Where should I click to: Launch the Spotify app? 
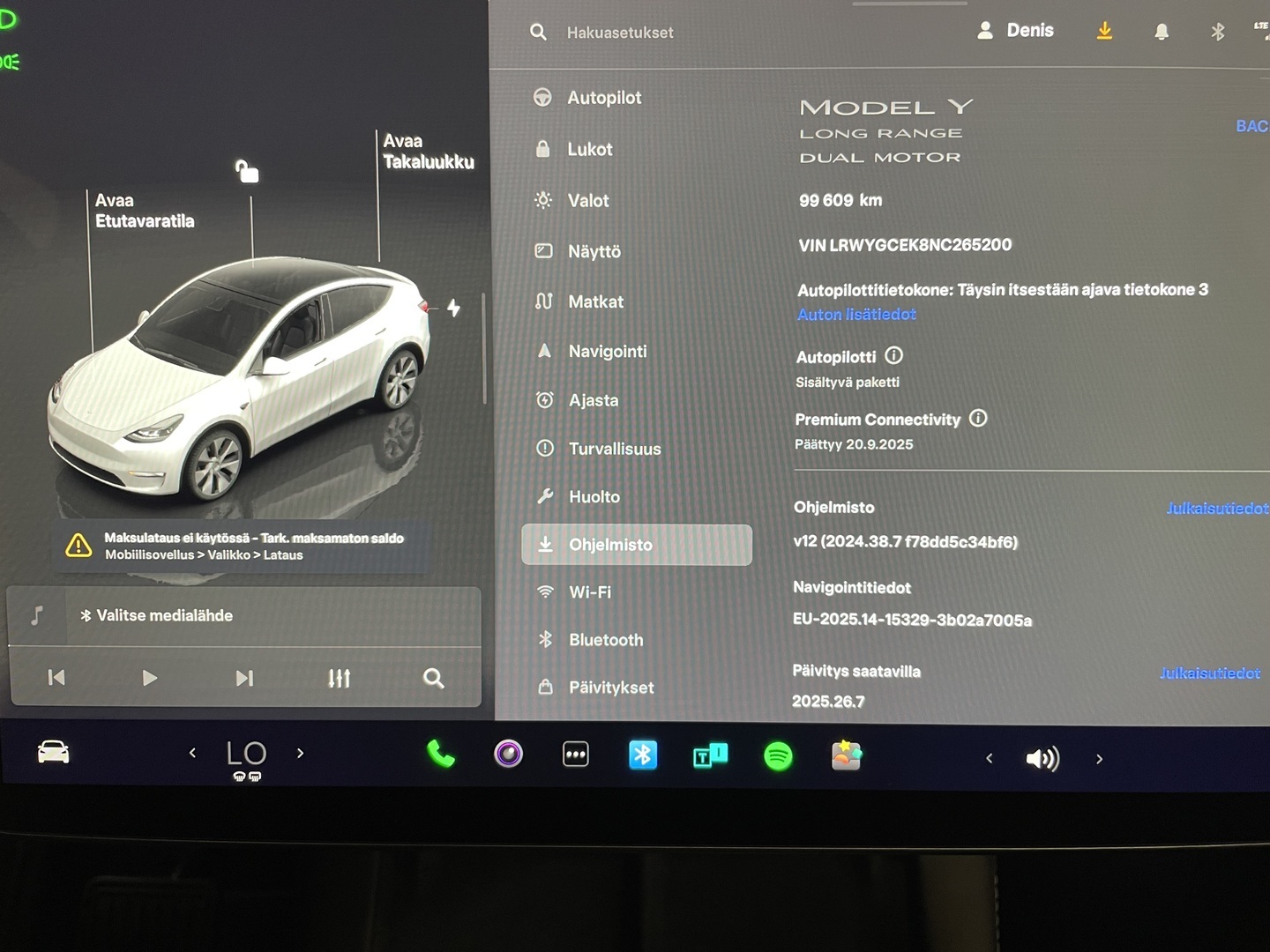[778, 756]
